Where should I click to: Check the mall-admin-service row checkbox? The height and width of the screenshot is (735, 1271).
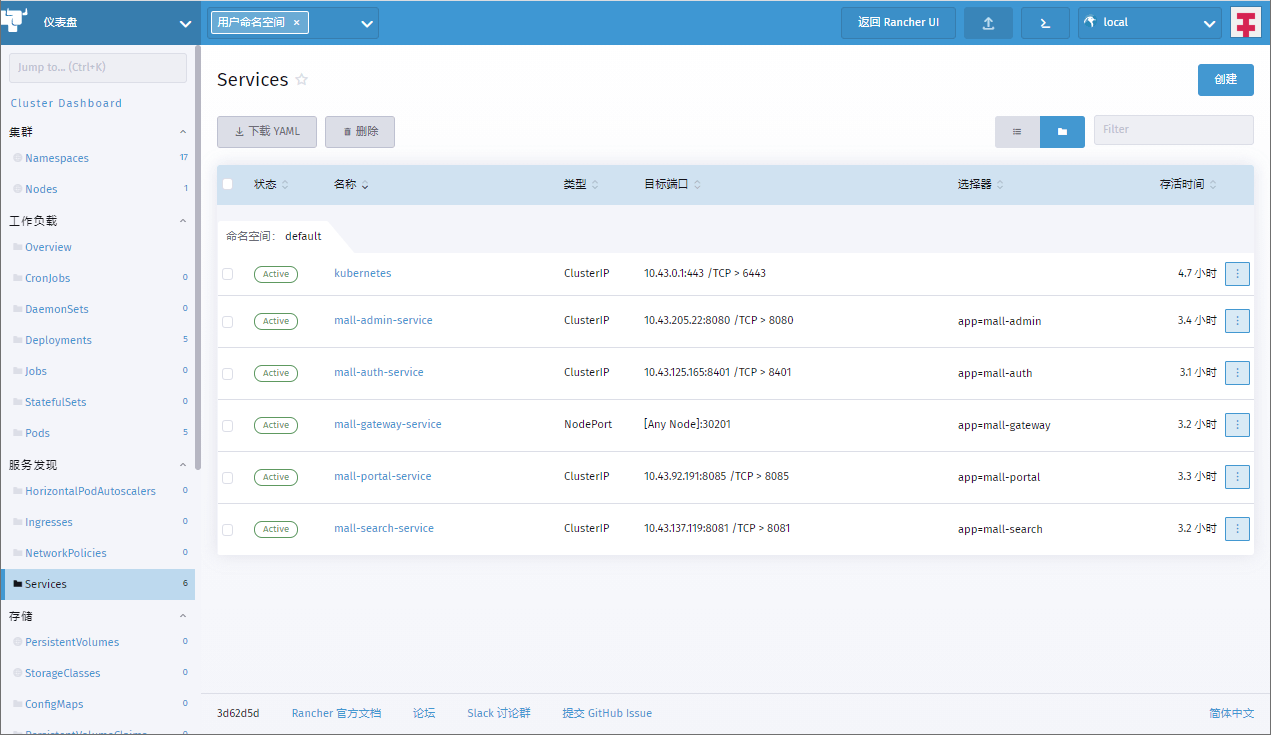(228, 322)
